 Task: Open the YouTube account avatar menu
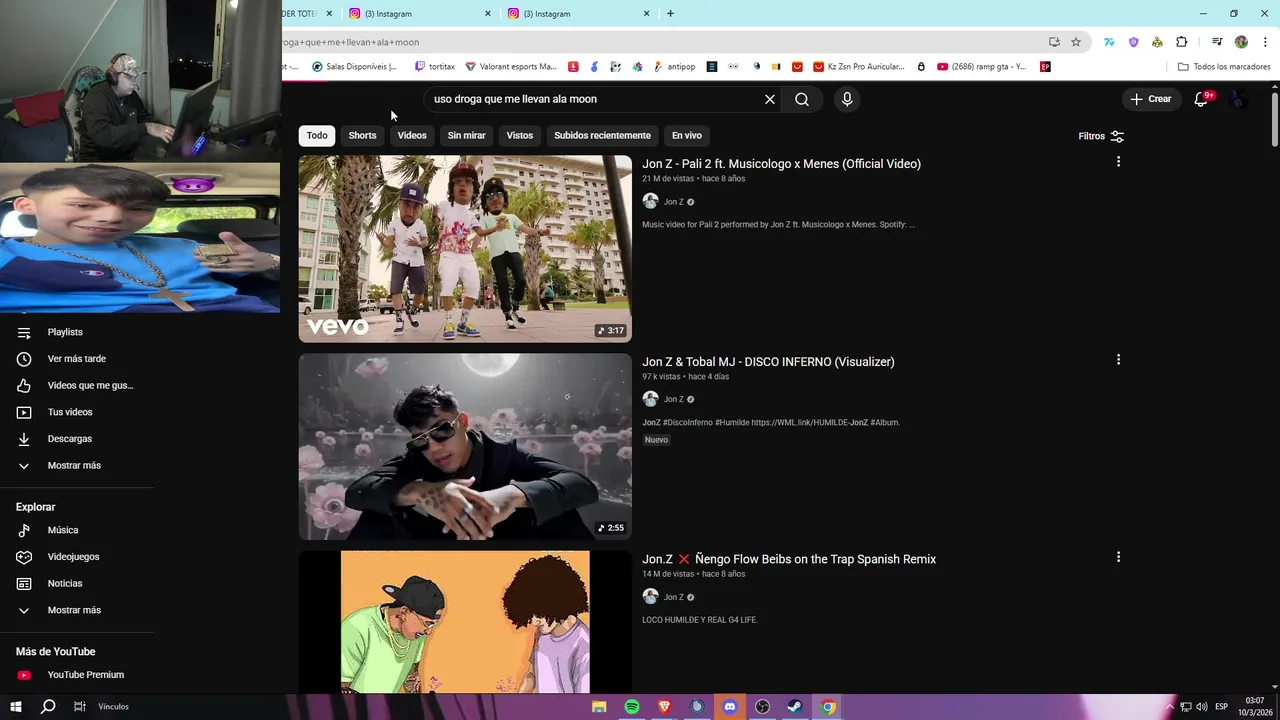click(x=1238, y=99)
